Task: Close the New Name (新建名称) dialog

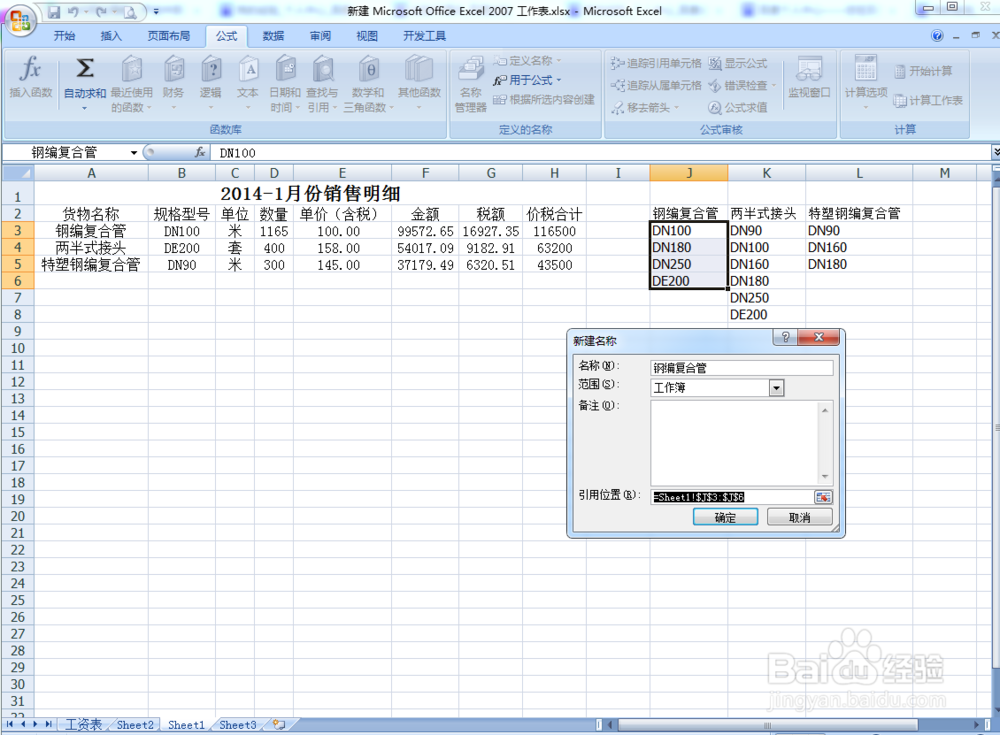Action: point(818,337)
